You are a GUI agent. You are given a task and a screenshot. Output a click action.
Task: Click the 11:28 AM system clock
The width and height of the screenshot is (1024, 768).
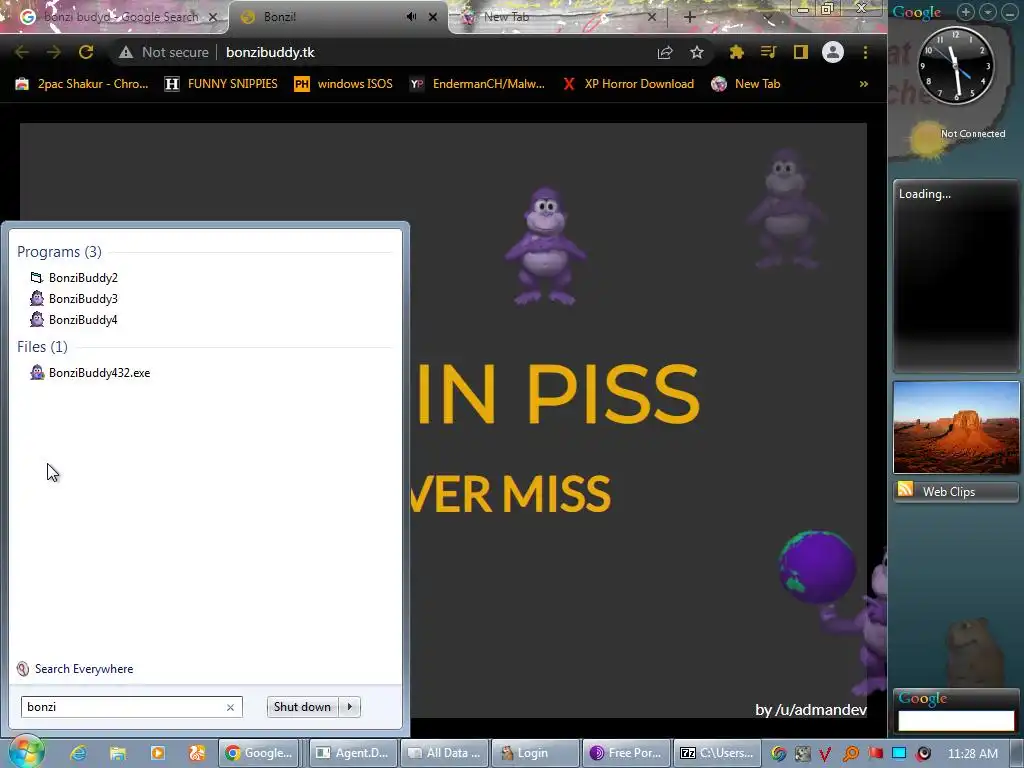[972, 754]
